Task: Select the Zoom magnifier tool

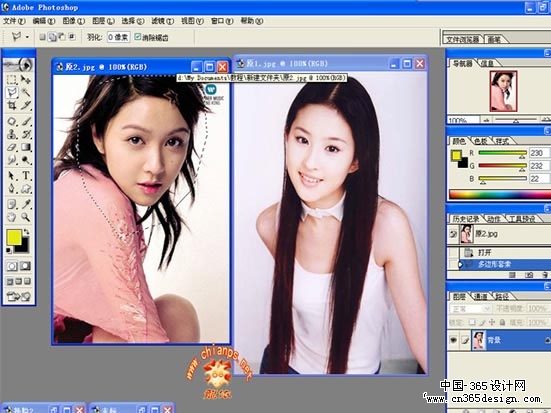Action: (x=26, y=217)
